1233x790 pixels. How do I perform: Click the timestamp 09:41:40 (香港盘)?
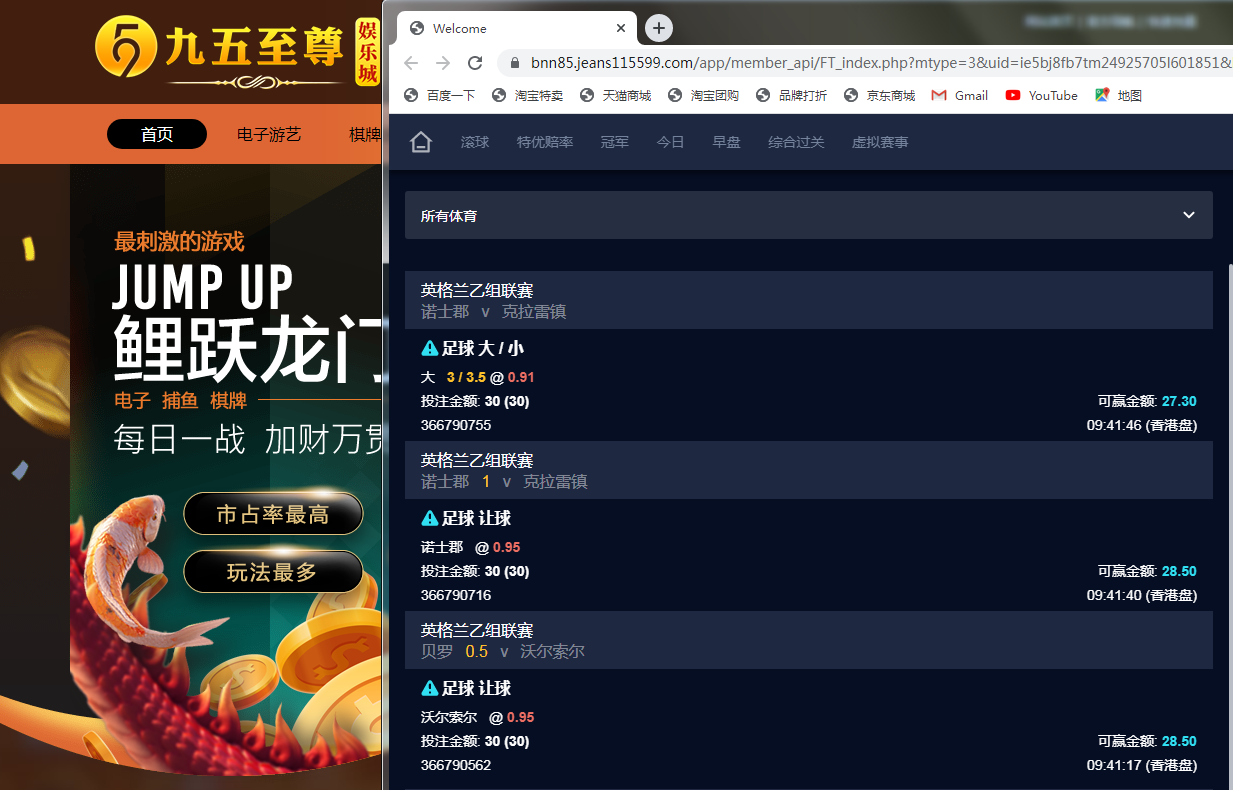click(x=1142, y=595)
